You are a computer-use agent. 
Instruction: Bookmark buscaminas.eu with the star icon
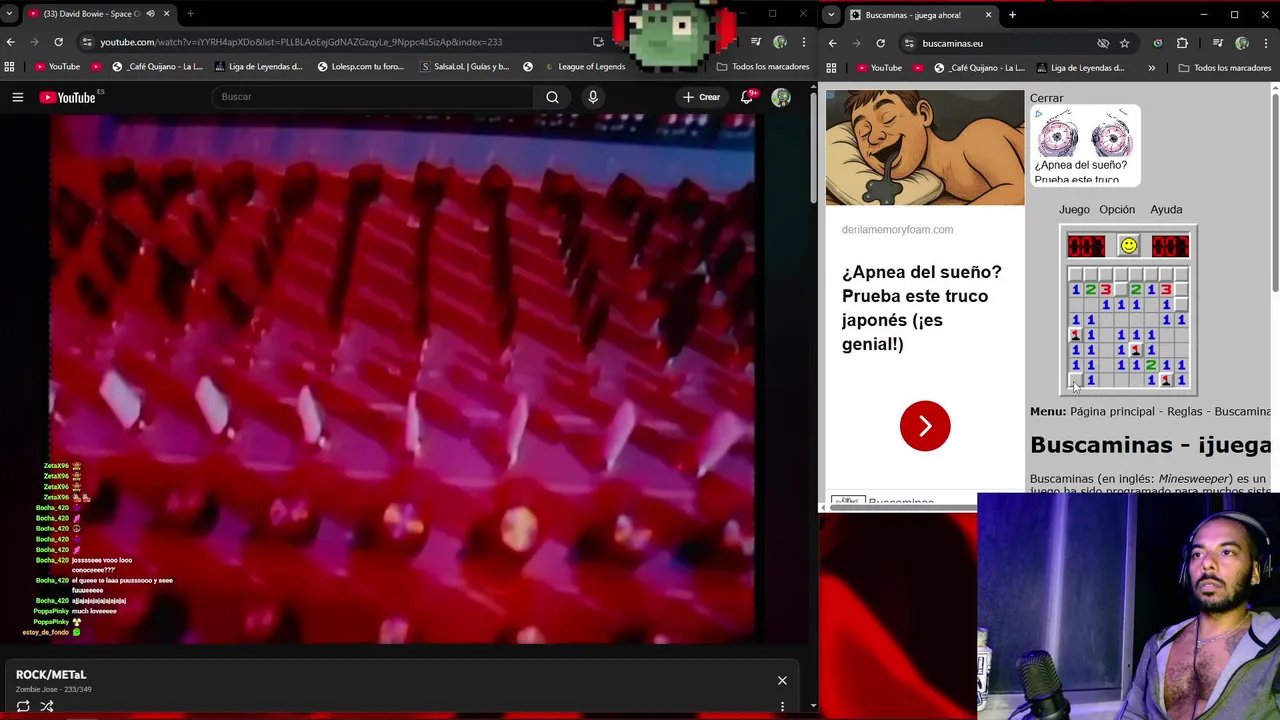click(1124, 43)
